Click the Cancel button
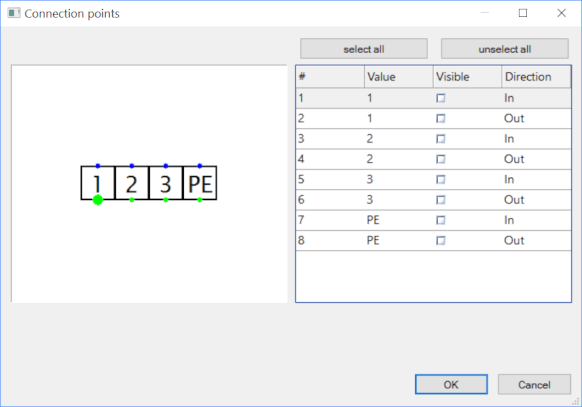Image resolution: width=582 pixels, height=407 pixels. click(534, 384)
